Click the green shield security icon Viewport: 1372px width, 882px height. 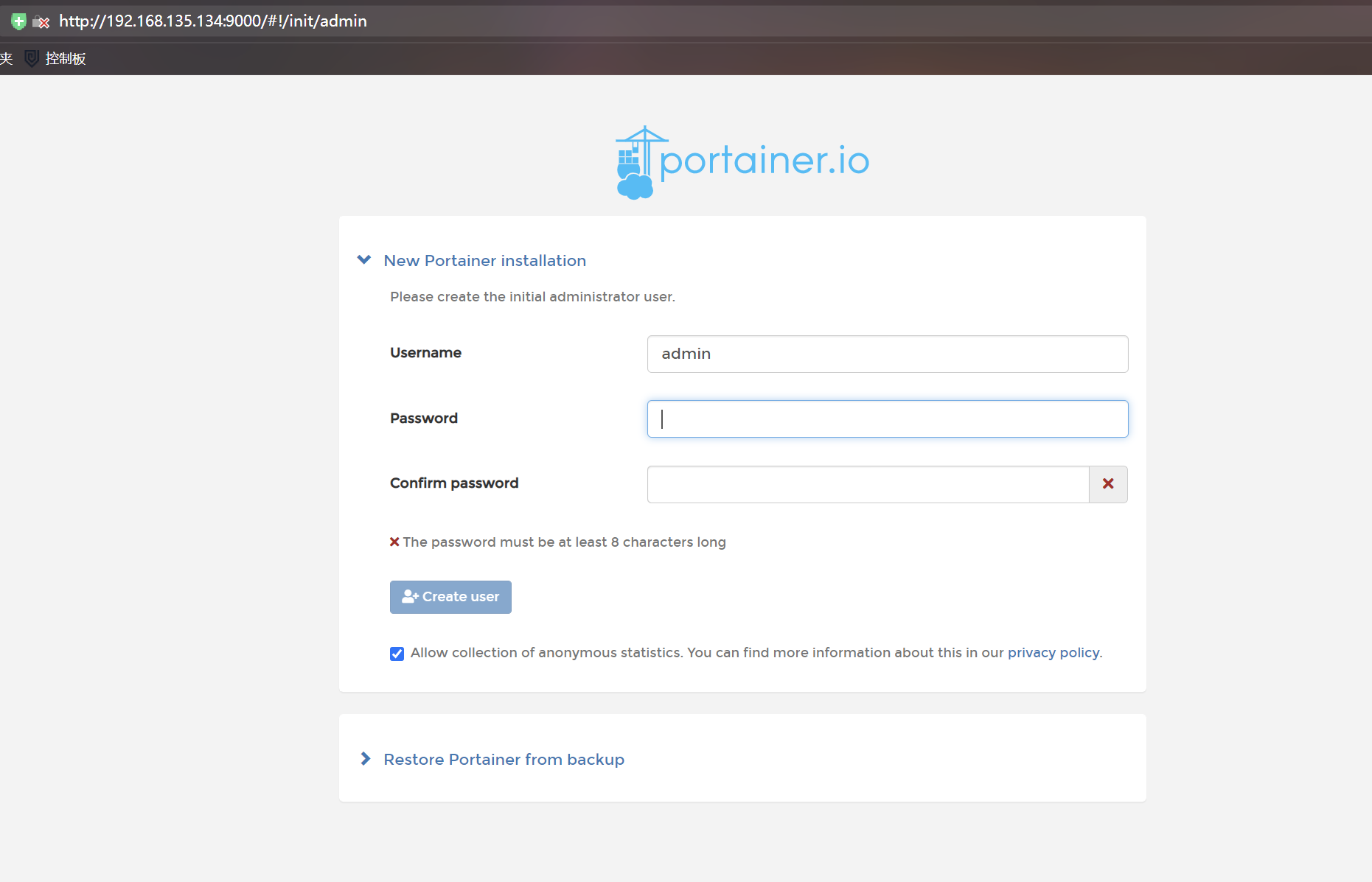18,21
